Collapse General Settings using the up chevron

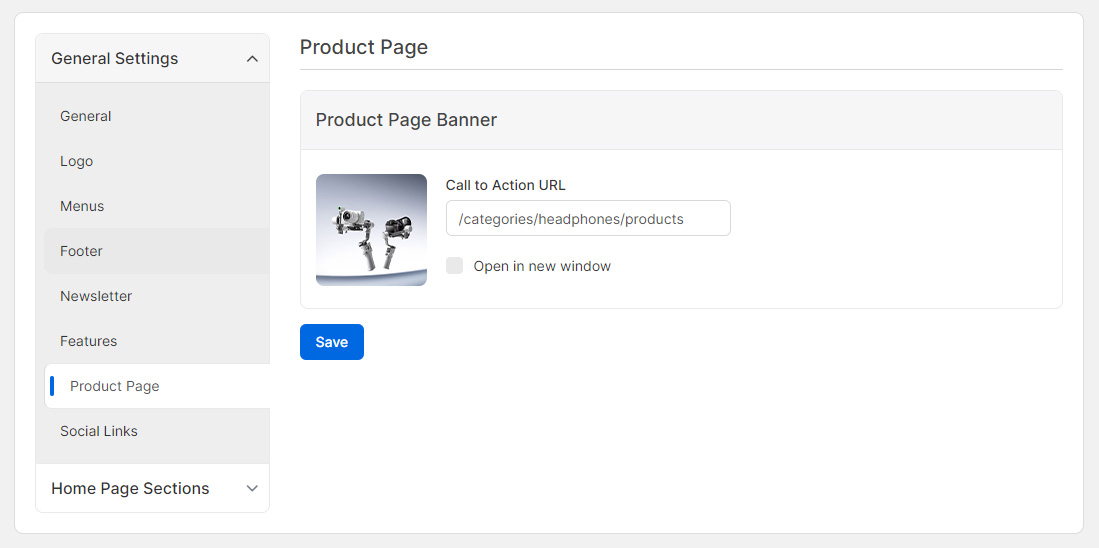point(252,59)
